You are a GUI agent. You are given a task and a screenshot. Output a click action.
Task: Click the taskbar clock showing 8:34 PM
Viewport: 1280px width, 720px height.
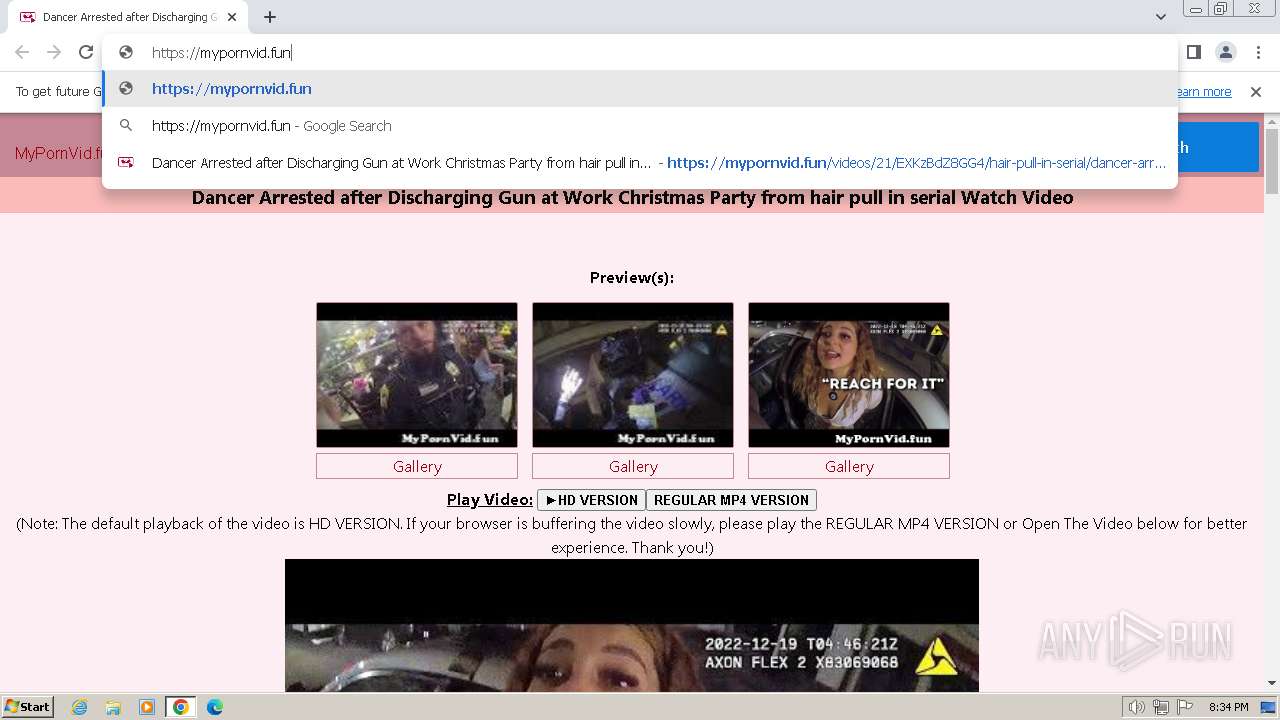[1228, 707]
